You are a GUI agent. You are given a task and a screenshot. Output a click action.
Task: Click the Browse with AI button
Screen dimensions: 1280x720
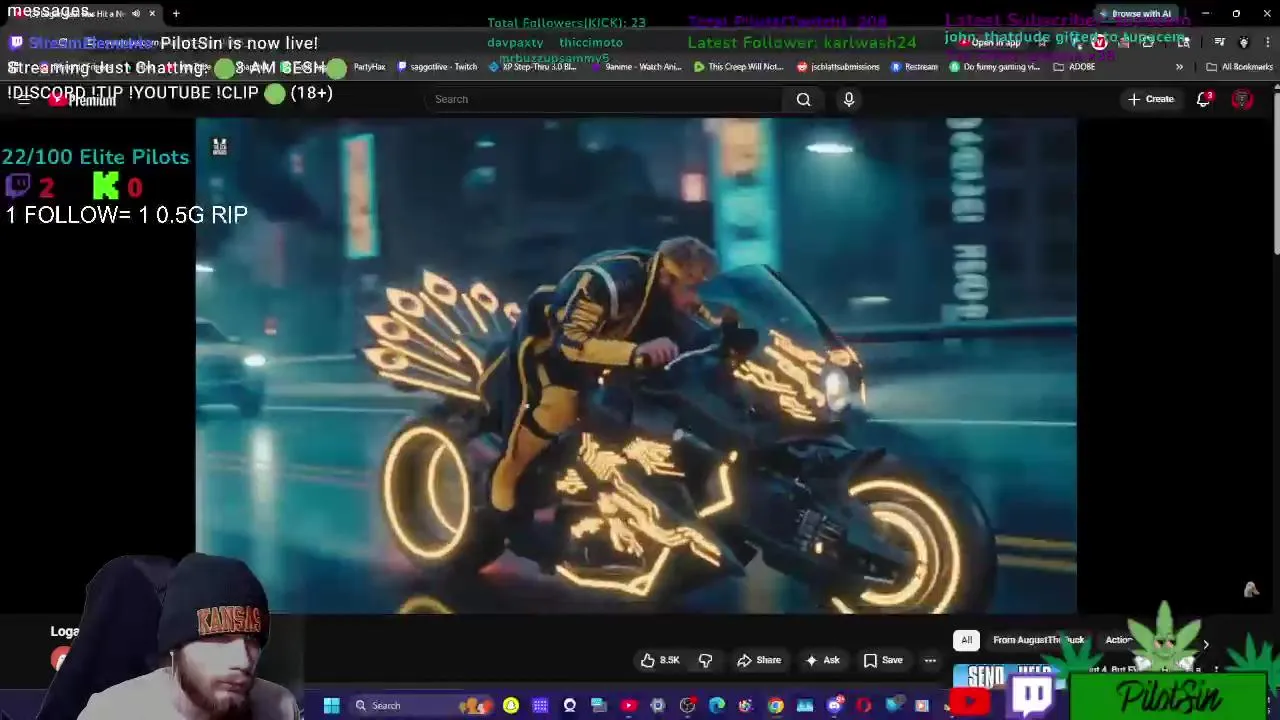1135,14
